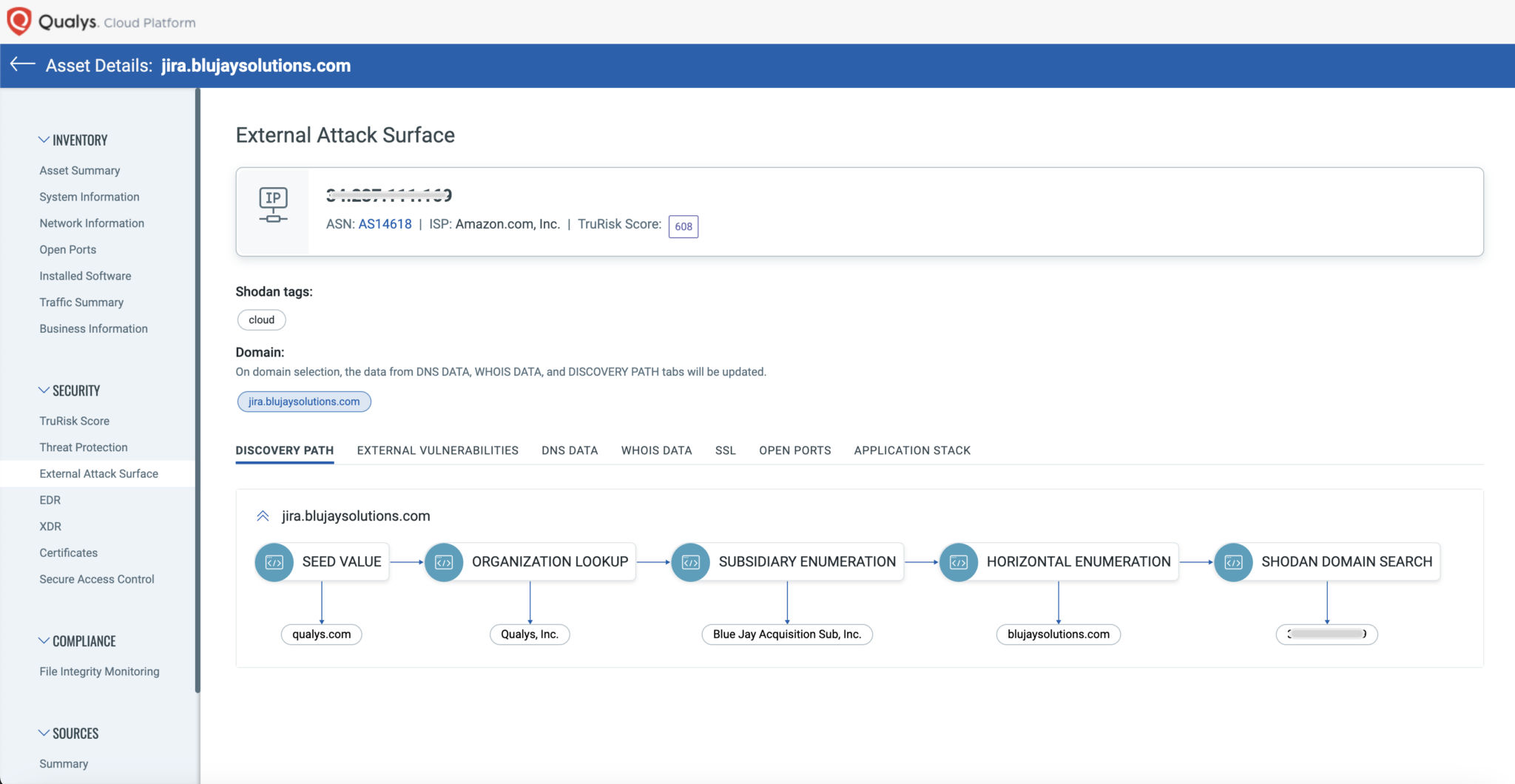1515x784 pixels.
Task: Open the WHOIS DATA tab
Action: [x=655, y=450]
